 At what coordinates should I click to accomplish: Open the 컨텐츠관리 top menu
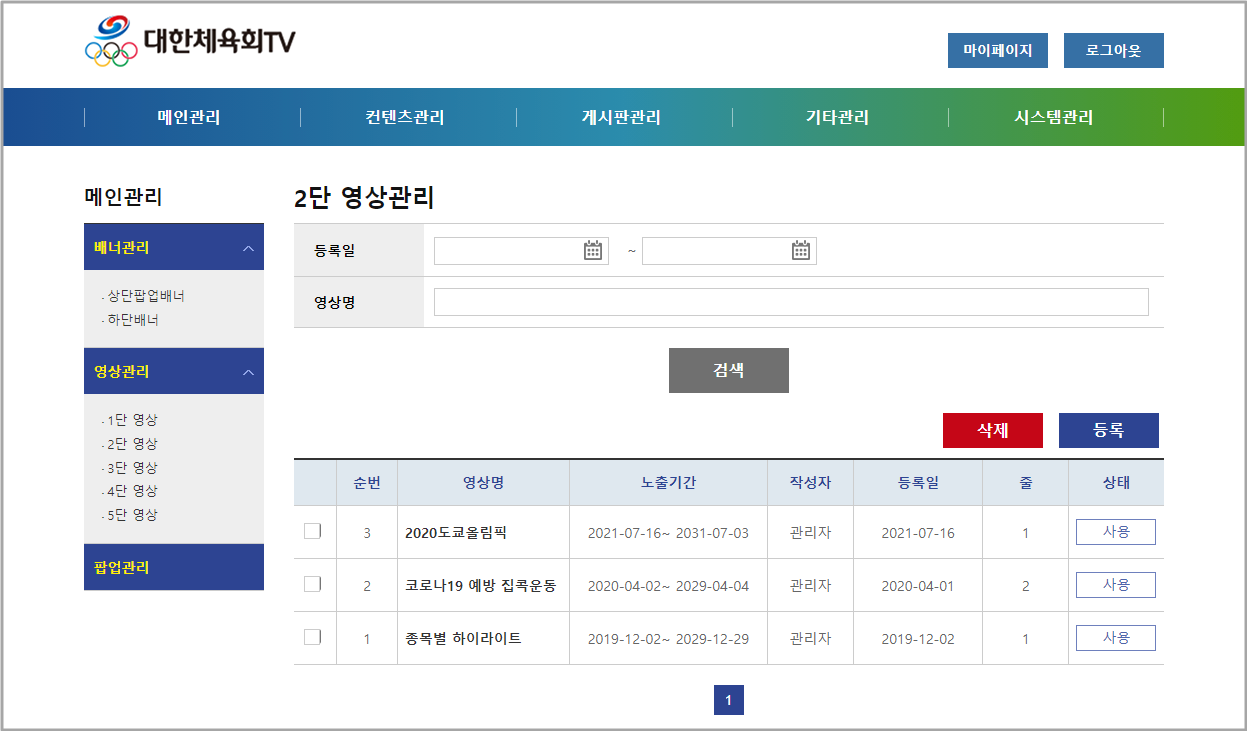(x=405, y=117)
